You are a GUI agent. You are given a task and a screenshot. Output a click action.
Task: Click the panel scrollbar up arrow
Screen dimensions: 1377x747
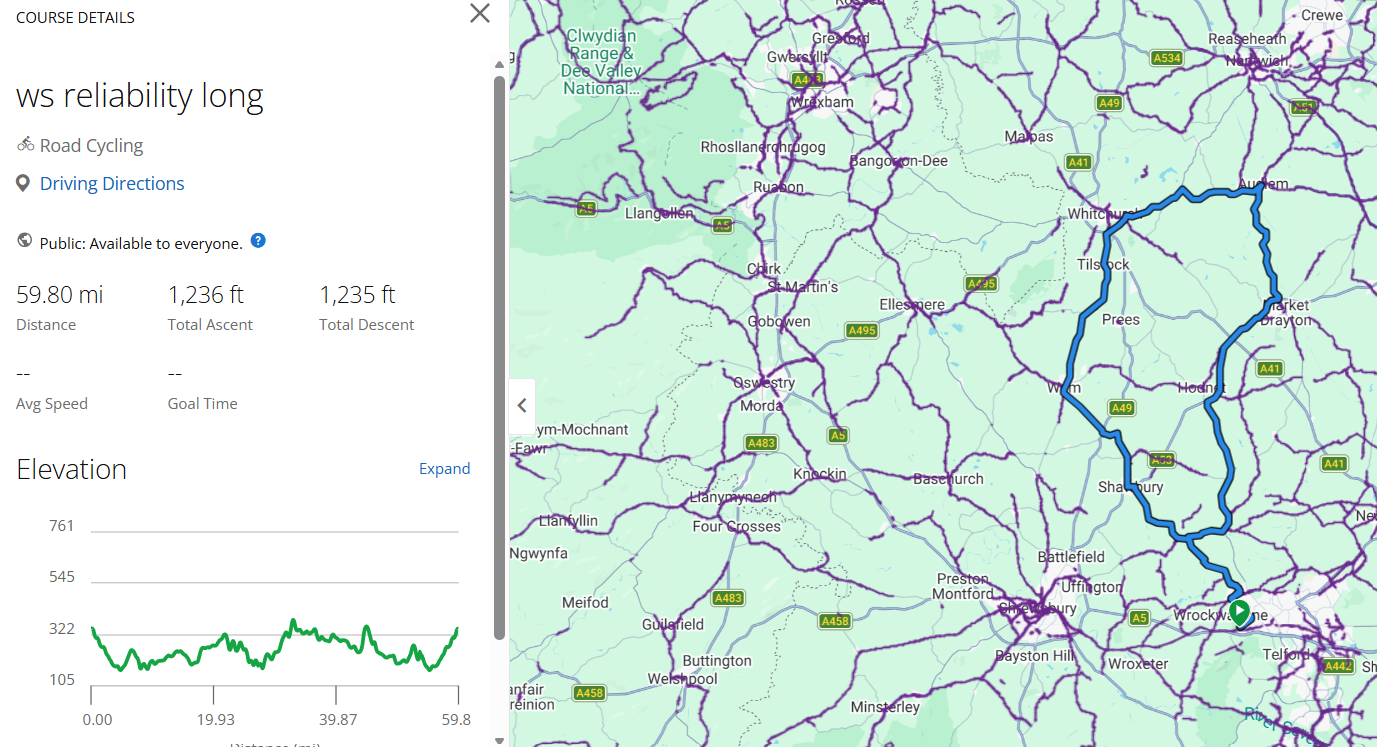click(500, 65)
